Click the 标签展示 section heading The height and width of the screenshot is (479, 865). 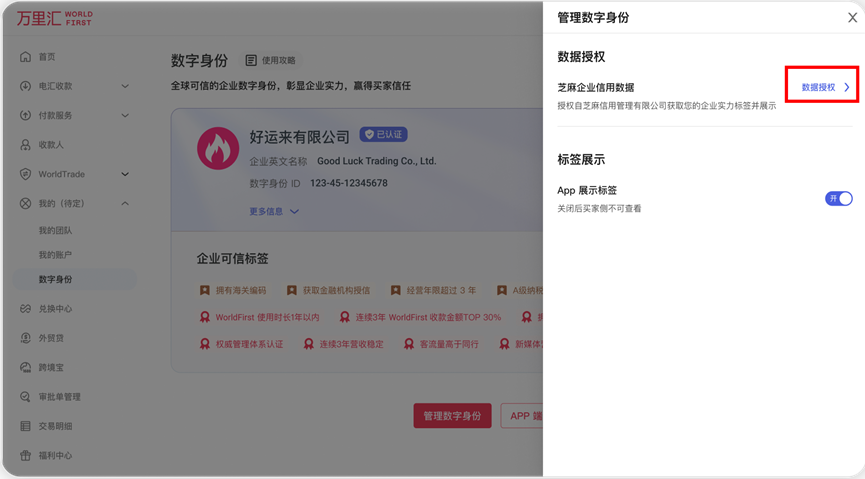point(581,160)
